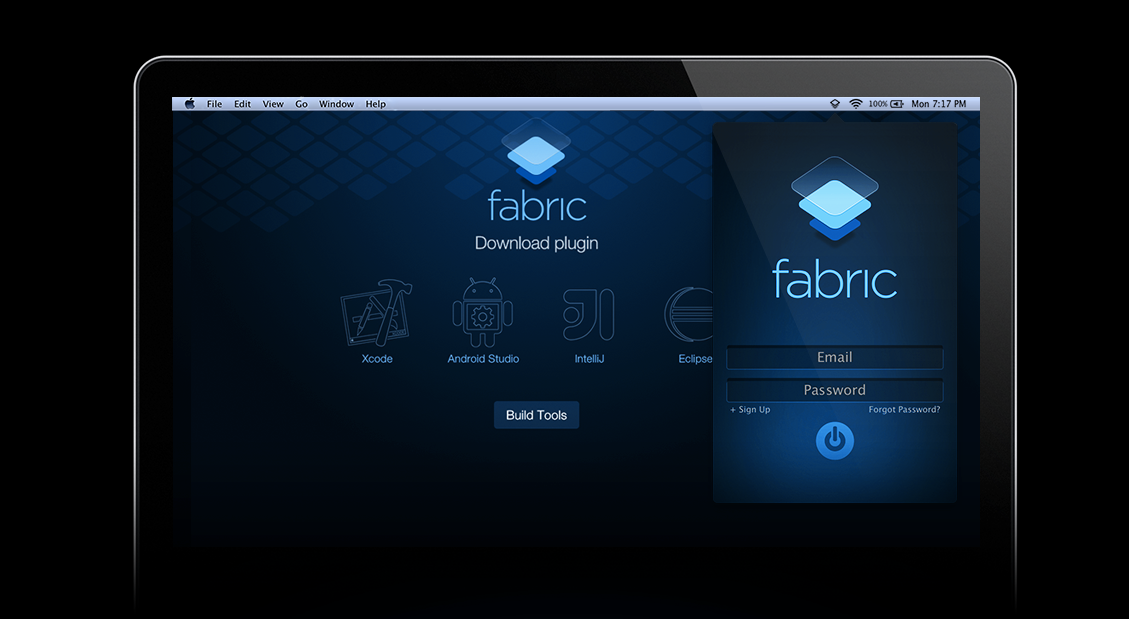Select the Android Studio plugin icon
The height and width of the screenshot is (619, 1129).
482,312
